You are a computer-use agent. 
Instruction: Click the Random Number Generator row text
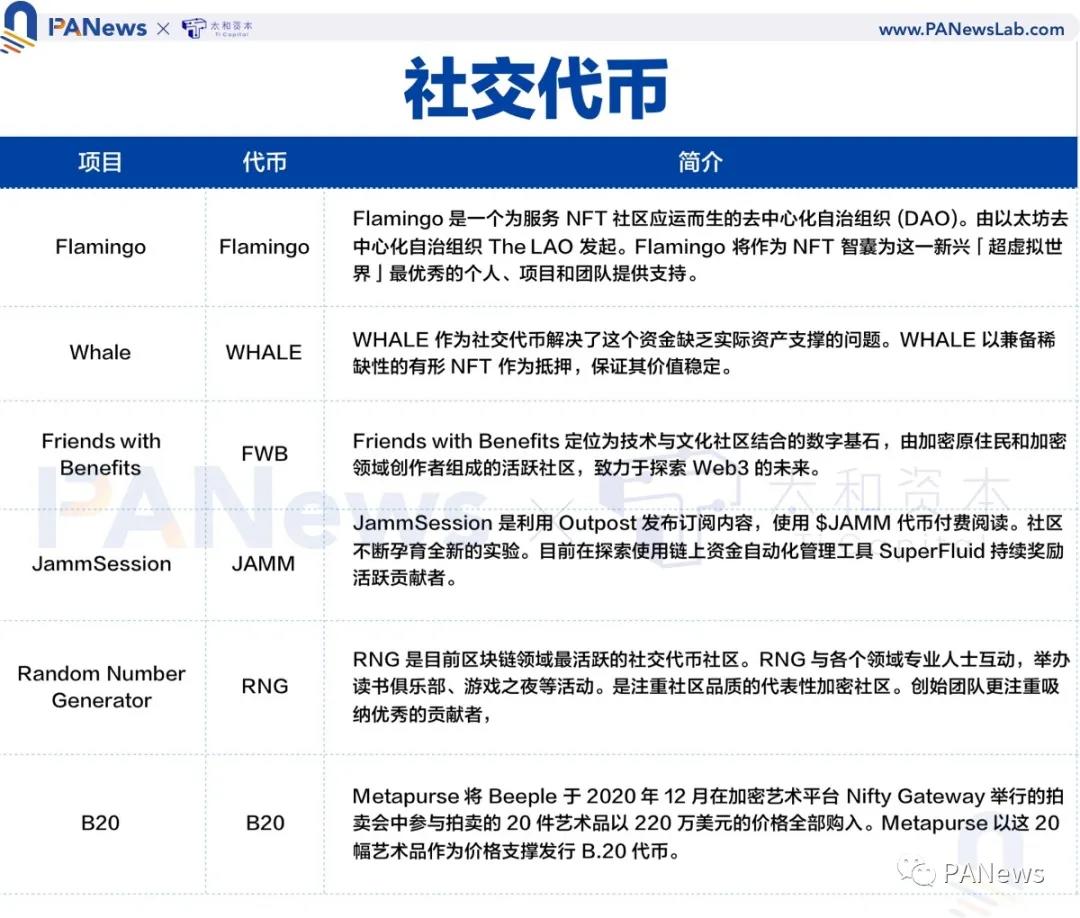click(100, 687)
